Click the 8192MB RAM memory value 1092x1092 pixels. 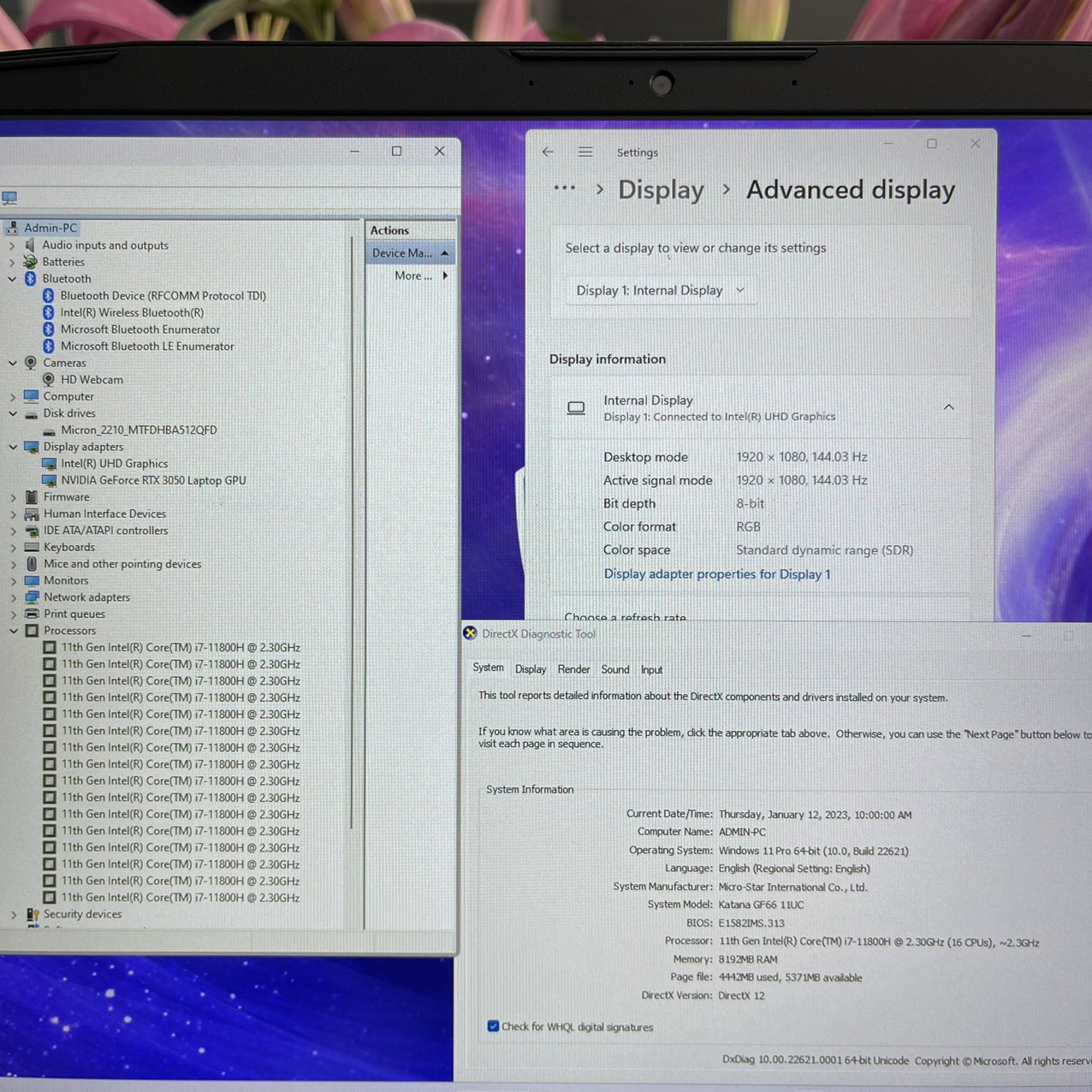[x=748, y=959]
